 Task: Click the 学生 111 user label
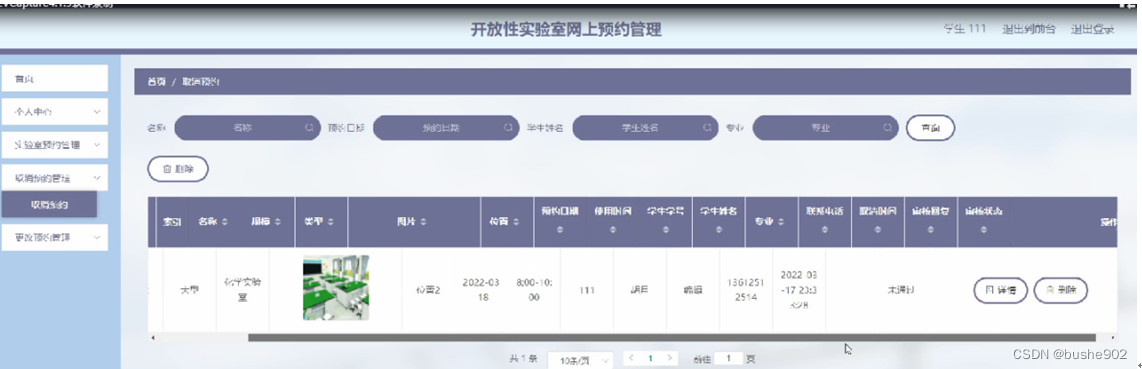(x=964, y=29)
